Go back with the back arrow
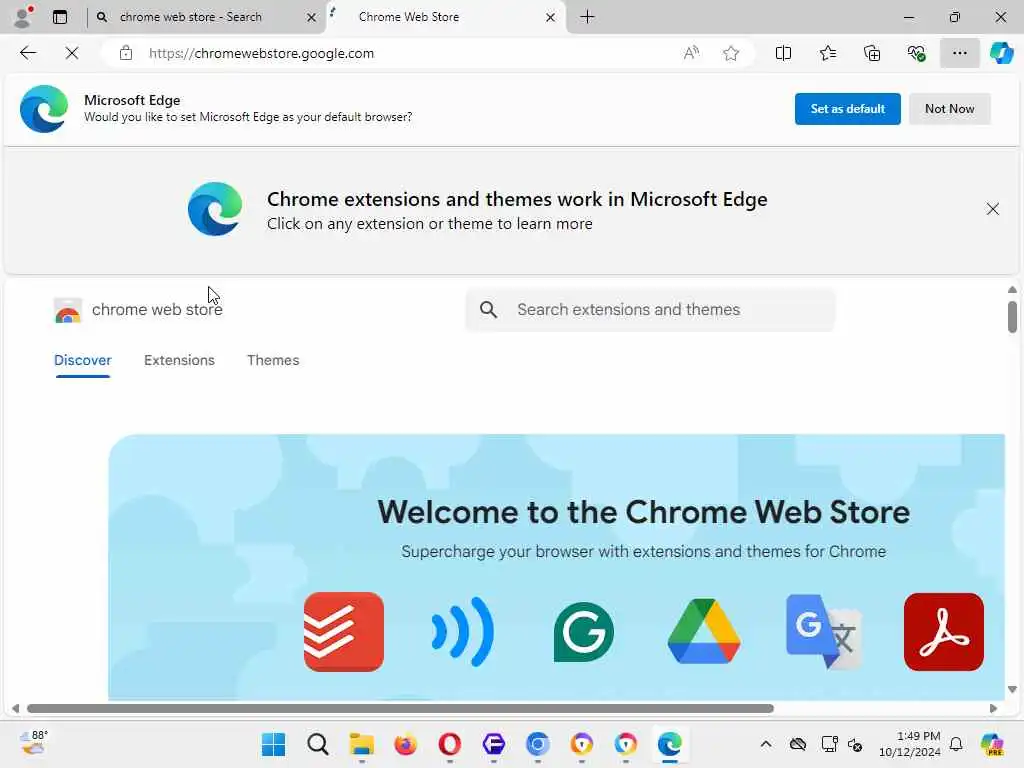This screenshot has width=1024, height=768. tap(28, 53)
